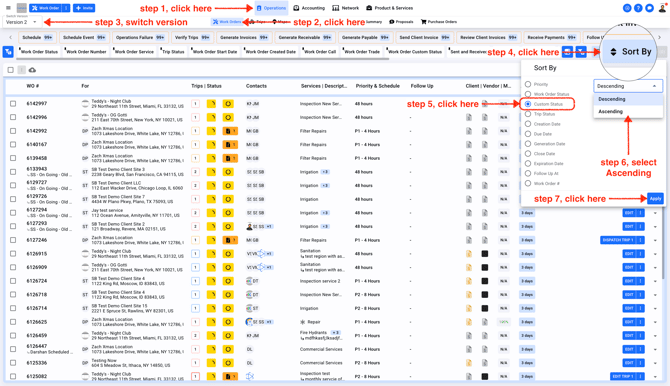The width and height of the screenshot is (670, 386).
Task: Click the blue filter toggle icon left of Work Order Status
Action: coord(8,52)
